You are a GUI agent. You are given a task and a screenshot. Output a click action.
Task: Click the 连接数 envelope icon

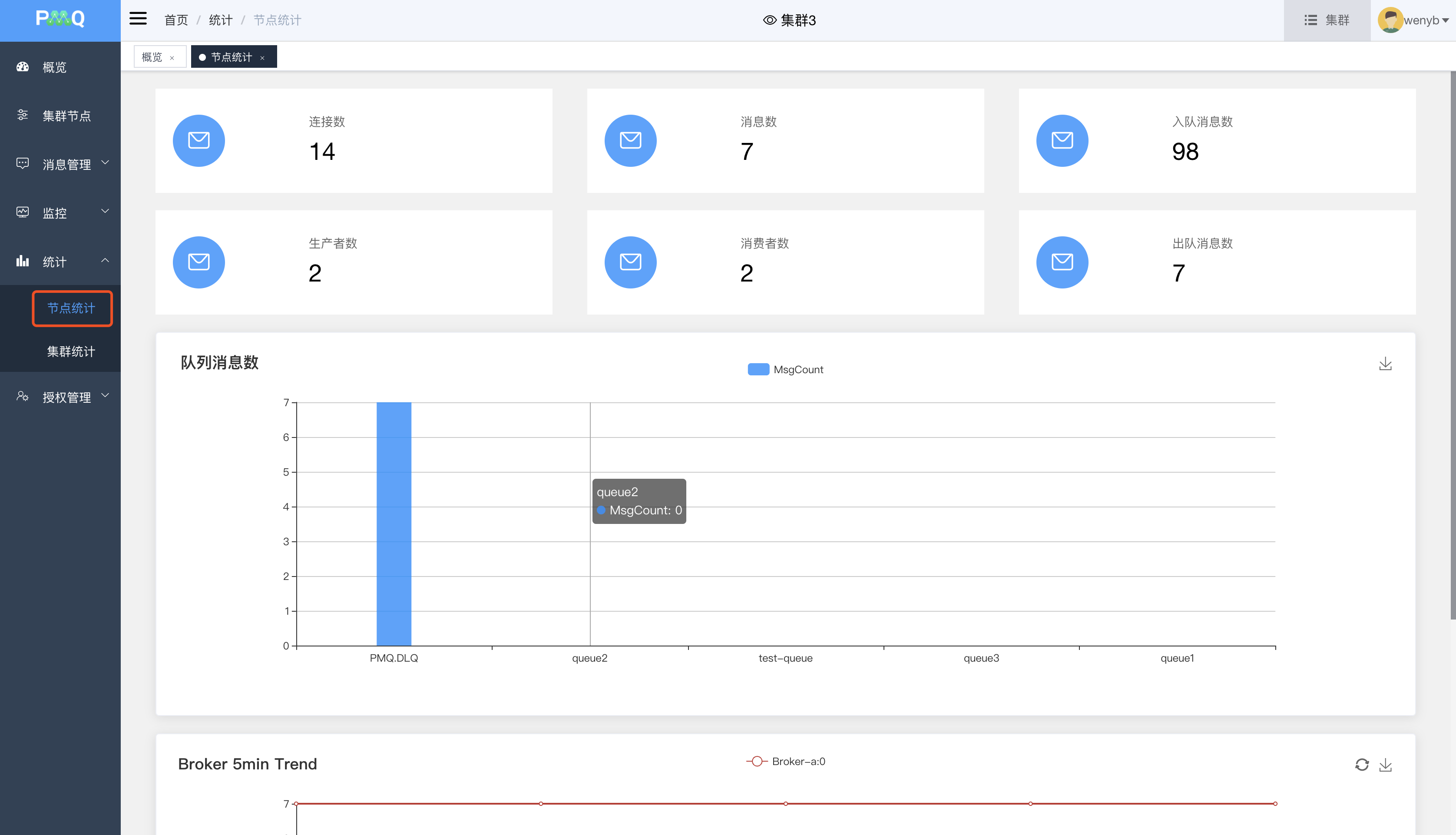[x=199, y=140]
